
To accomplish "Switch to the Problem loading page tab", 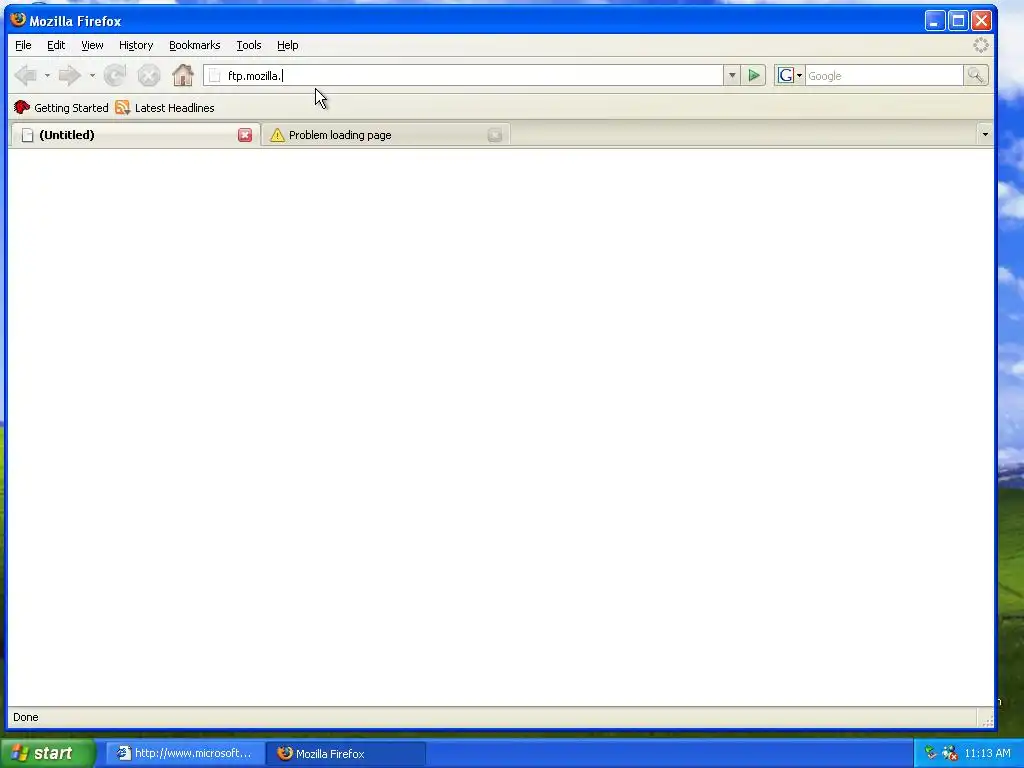I will pyautogui.click(x=385, y=135).
